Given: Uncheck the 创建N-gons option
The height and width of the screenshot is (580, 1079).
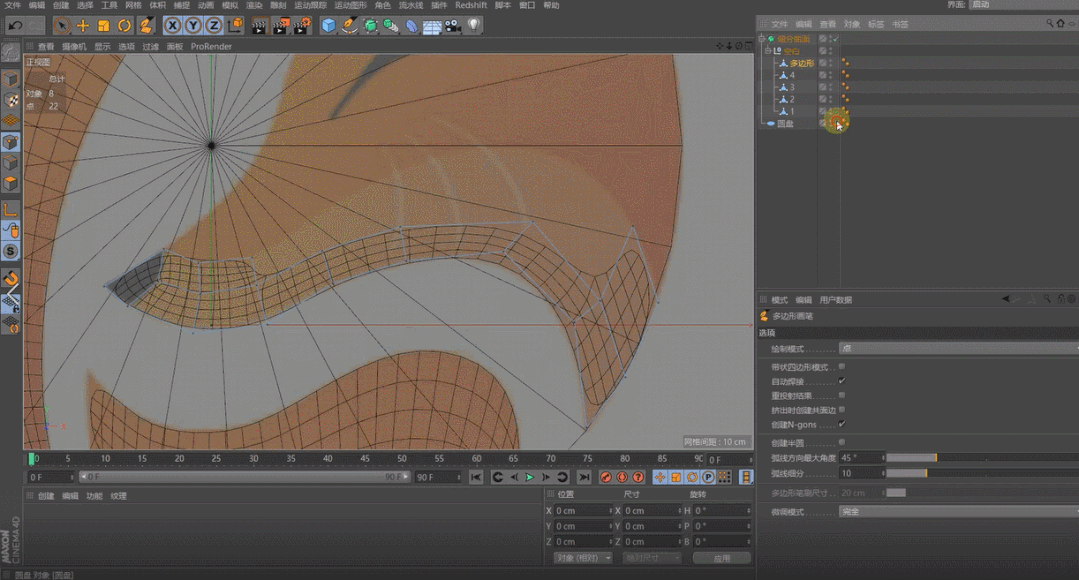Looking at the screenshot, I should coord(841,424).
